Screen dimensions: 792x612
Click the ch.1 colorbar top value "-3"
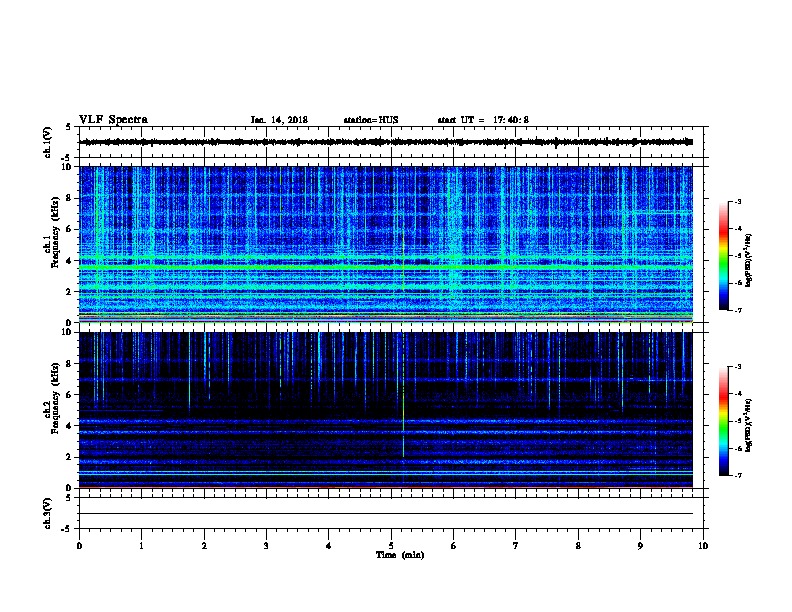[738, 201]
